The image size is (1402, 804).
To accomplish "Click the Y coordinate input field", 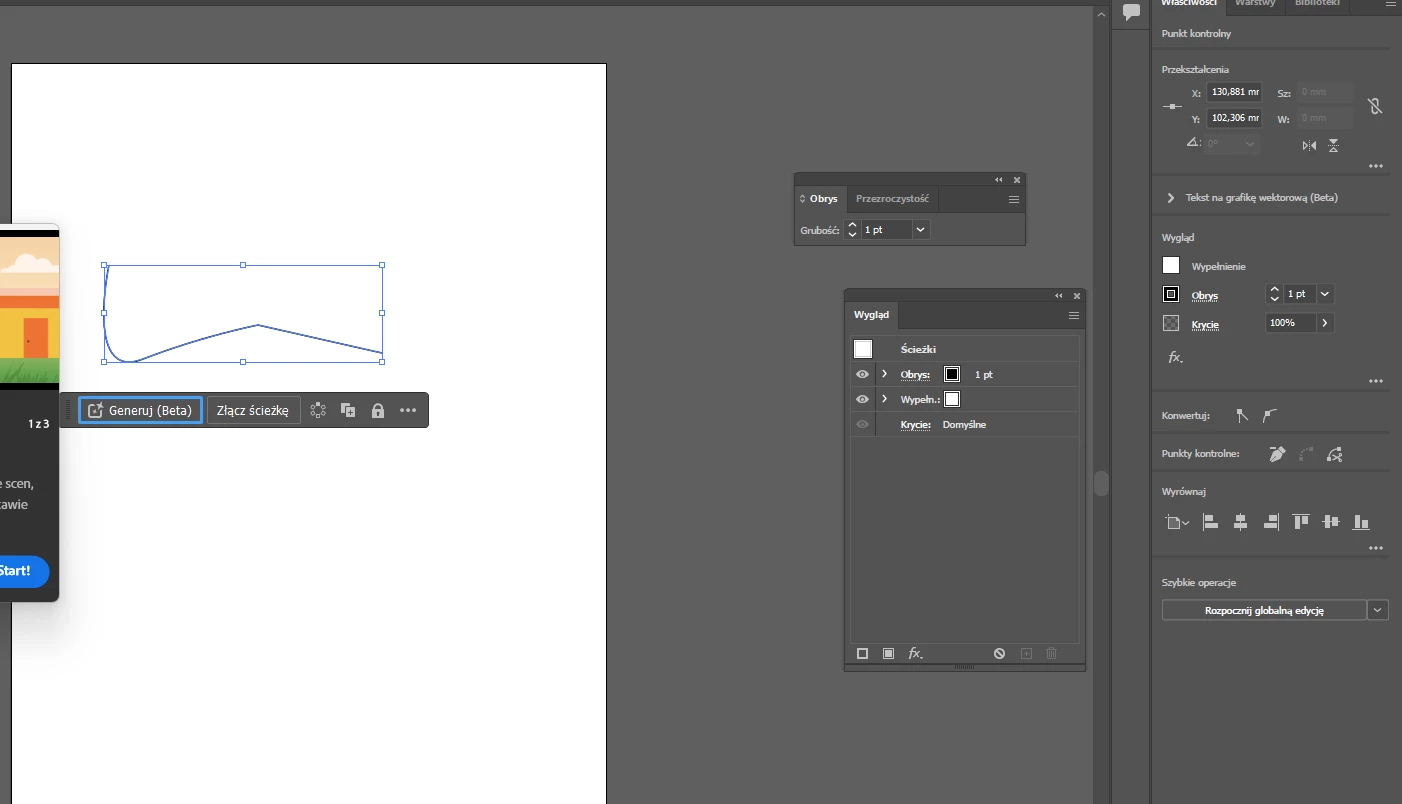I will pyautogui.click(x=1234, y=118).
